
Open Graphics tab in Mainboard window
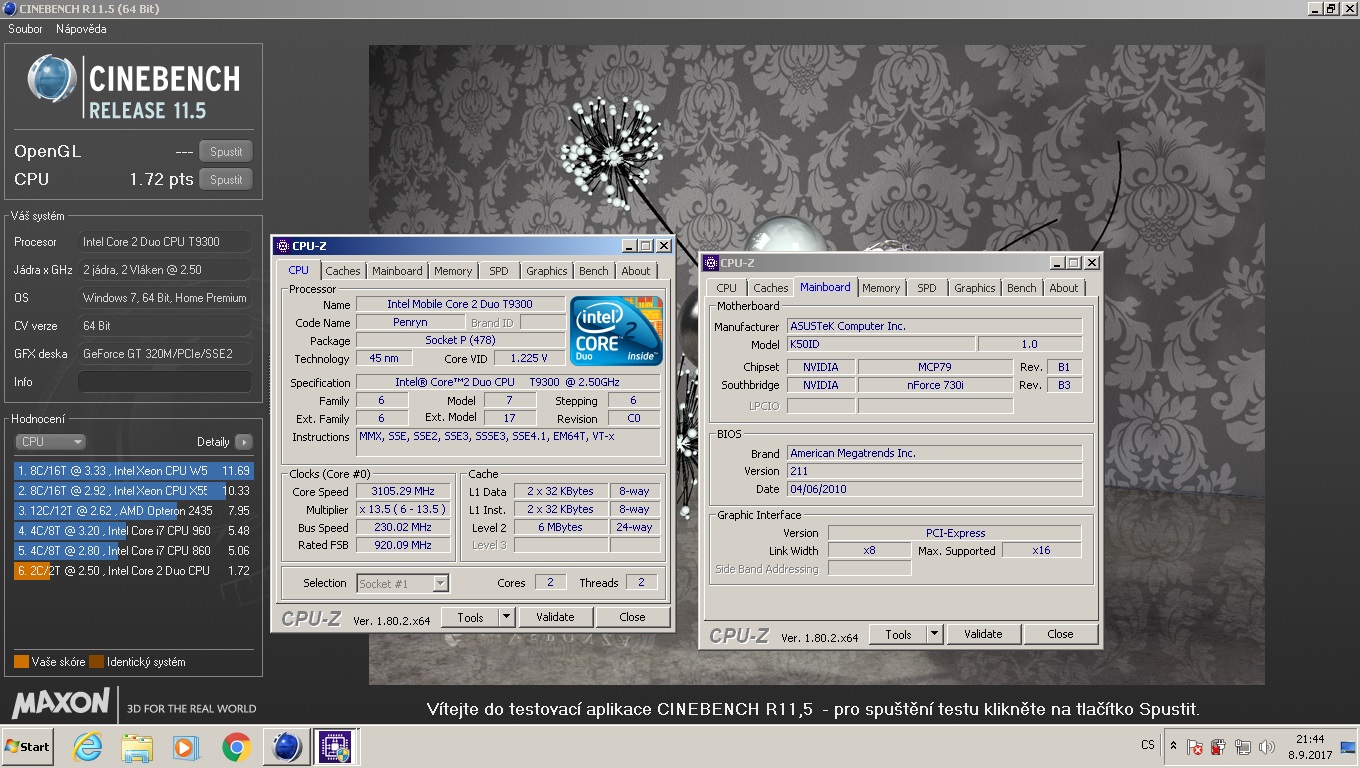975,288
